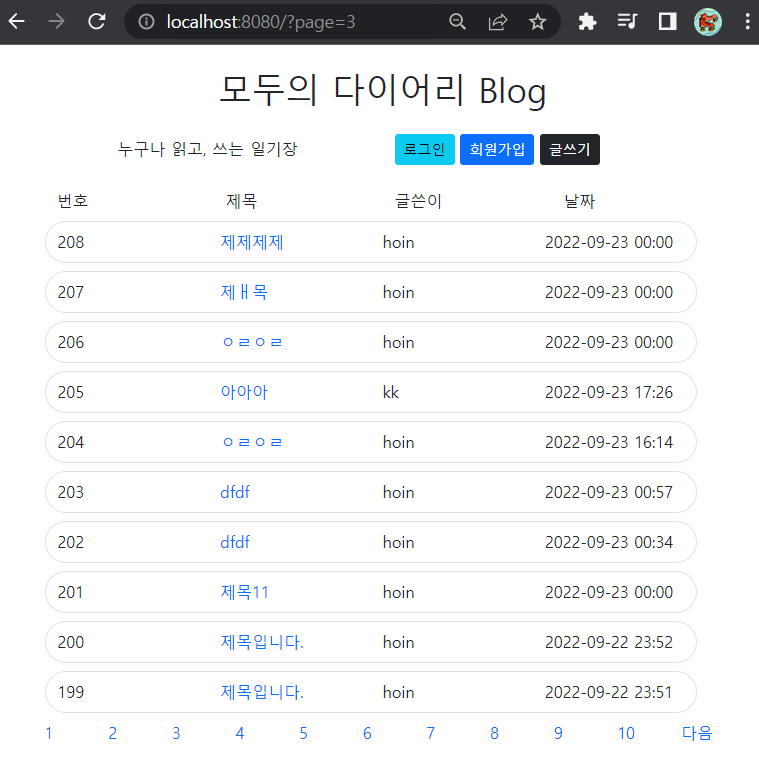Bookmark this page with the star icon

(x=537, y=22)
